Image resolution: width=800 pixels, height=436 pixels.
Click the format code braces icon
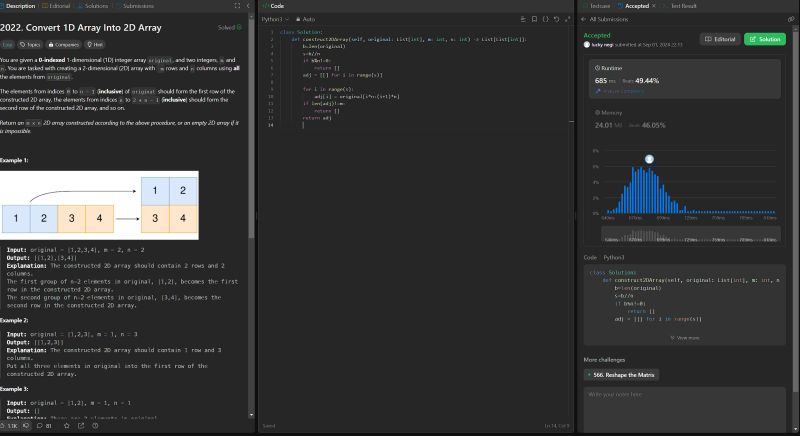(x=546, y=19)
